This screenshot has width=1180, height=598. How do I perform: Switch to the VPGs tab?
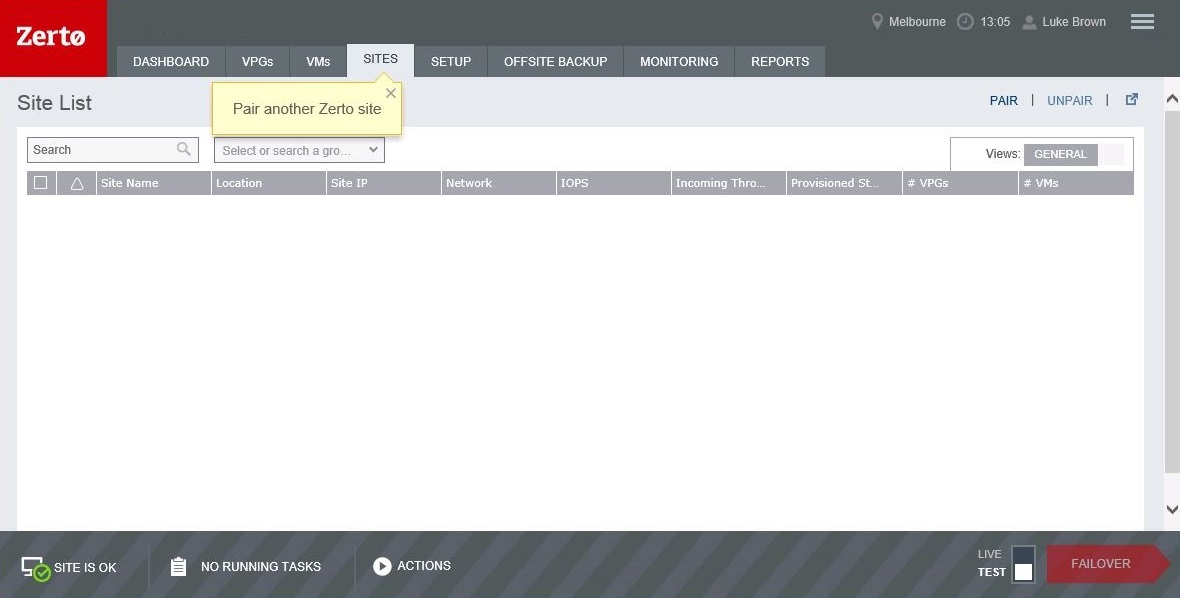tap(257, 62)
